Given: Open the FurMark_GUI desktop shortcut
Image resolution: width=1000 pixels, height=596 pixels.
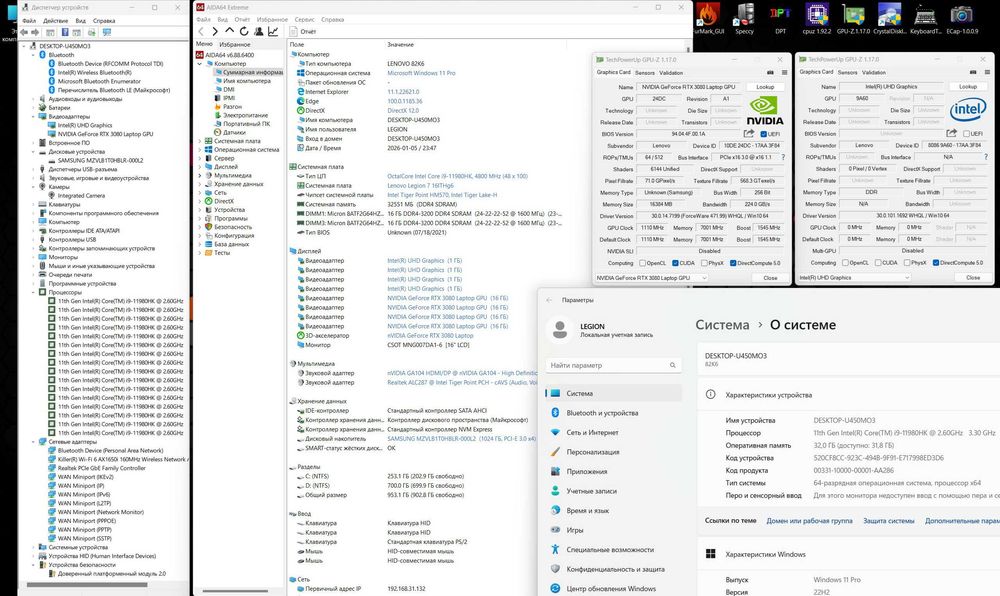Looking at the screenshot, I should click(708, 18).
